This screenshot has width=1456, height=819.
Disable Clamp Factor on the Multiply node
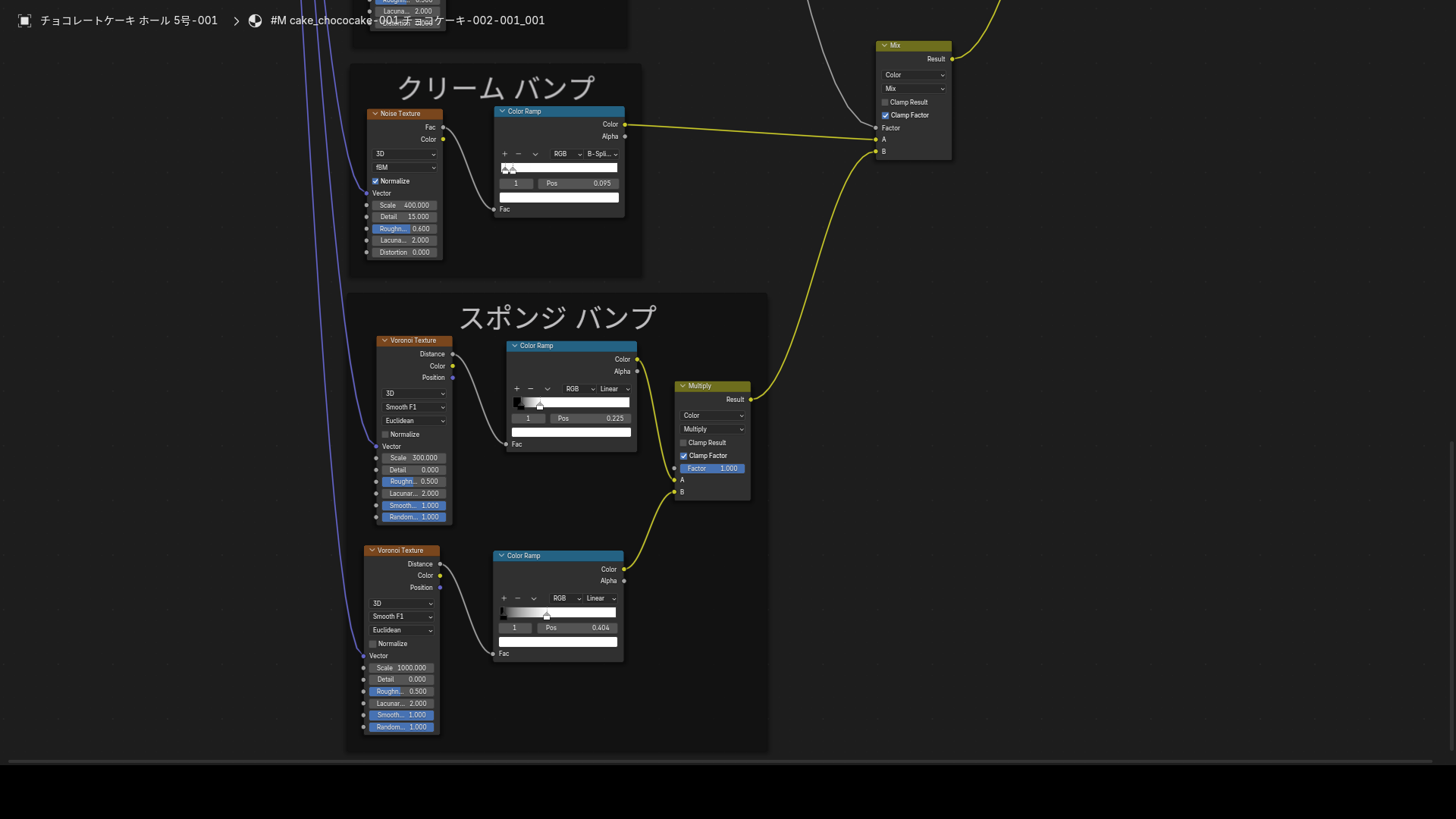(683, 456)
